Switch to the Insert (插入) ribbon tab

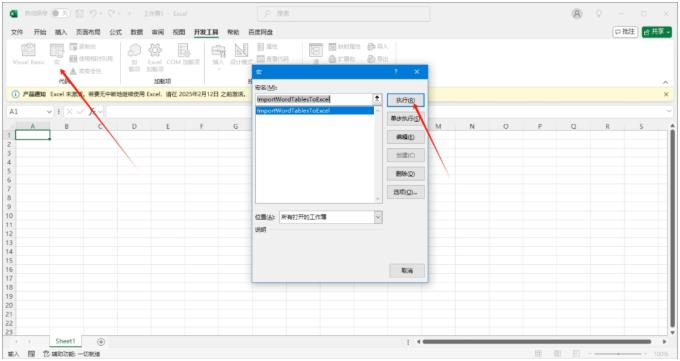pyautogui.click(x=61, y=32)
